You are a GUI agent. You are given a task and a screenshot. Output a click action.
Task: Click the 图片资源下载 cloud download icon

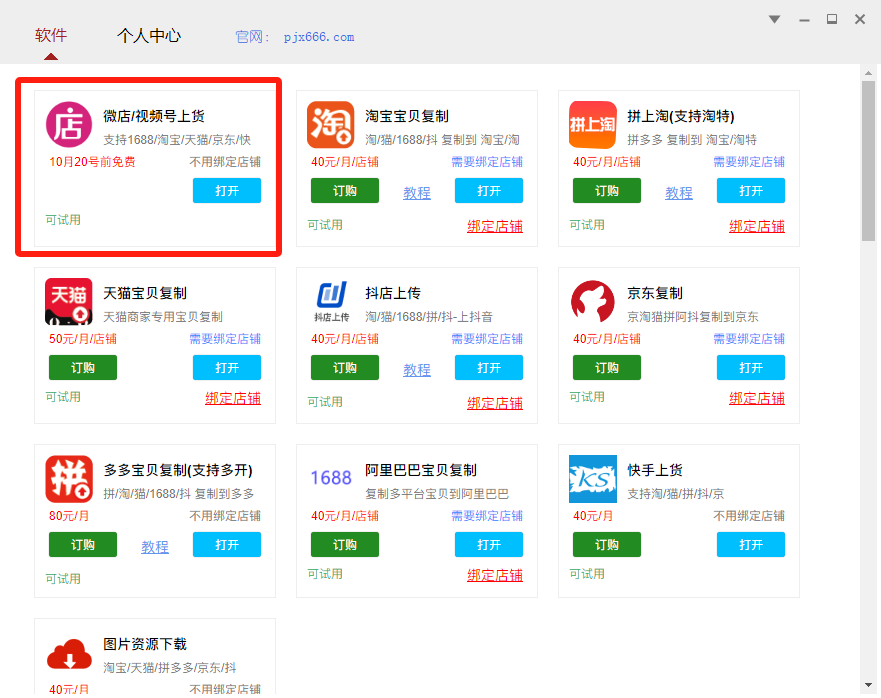tap(69, 654)
